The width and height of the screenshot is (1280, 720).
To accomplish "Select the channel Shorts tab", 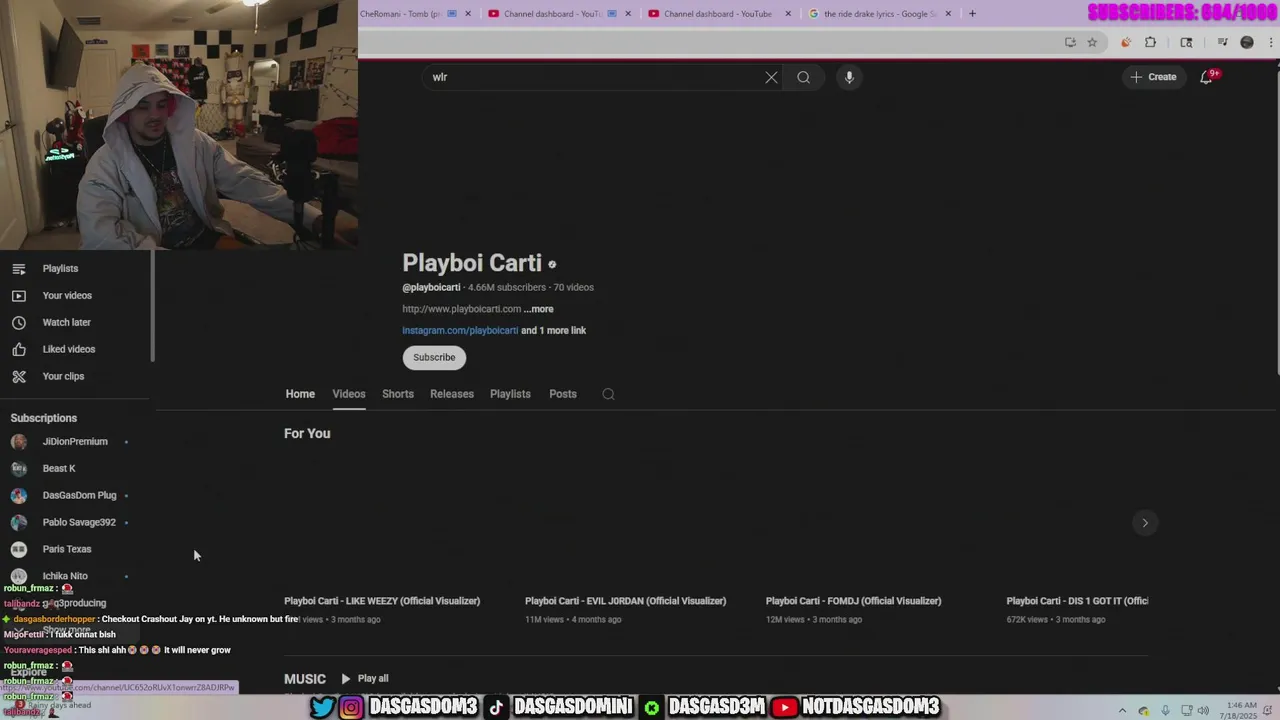I will [398, 394].
